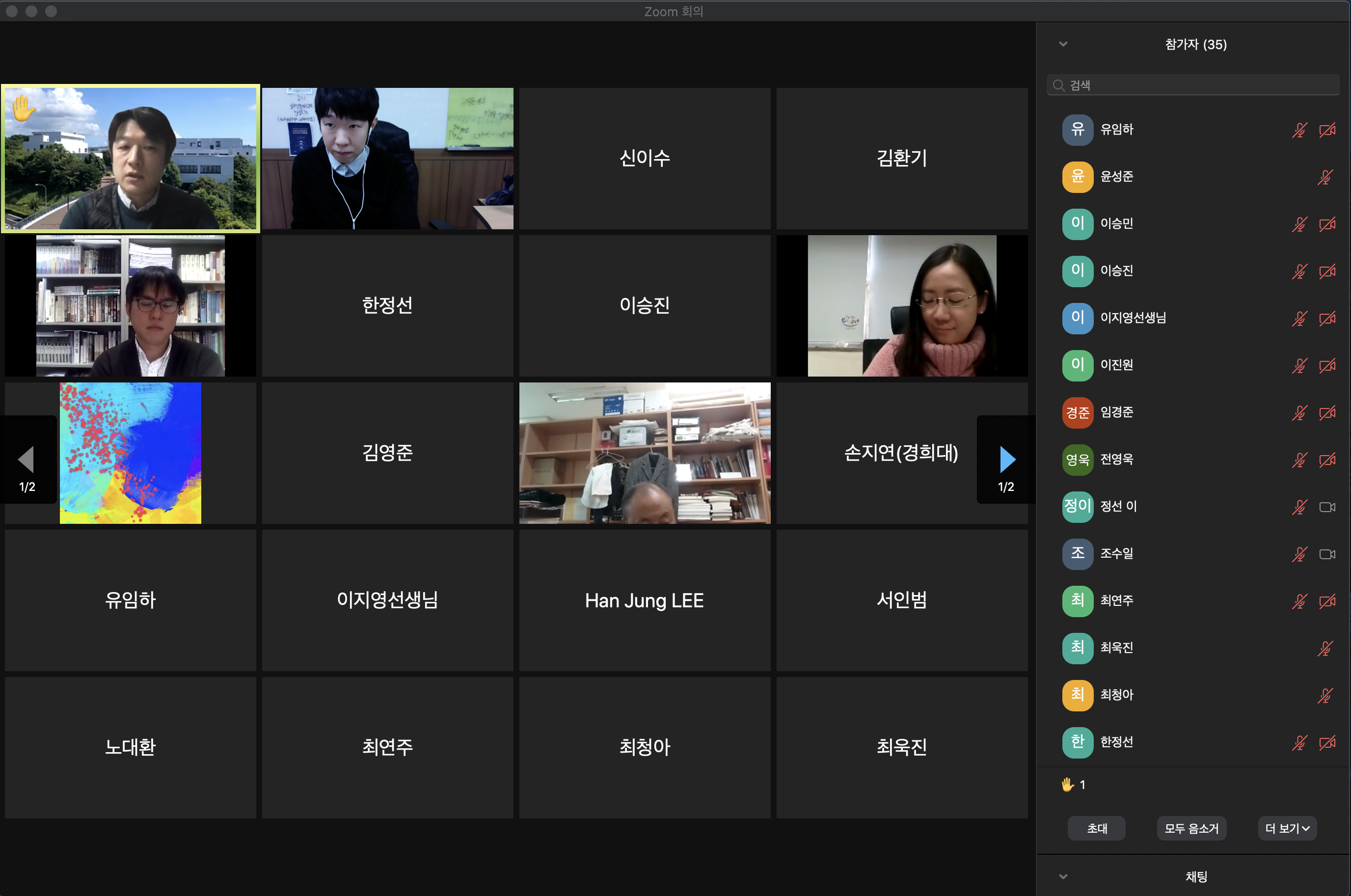Image resolution: width=1351 pixels, height=896 pixels.
Task: Click 이진원 name in participants list
Action: click(x=1116, y=365)
